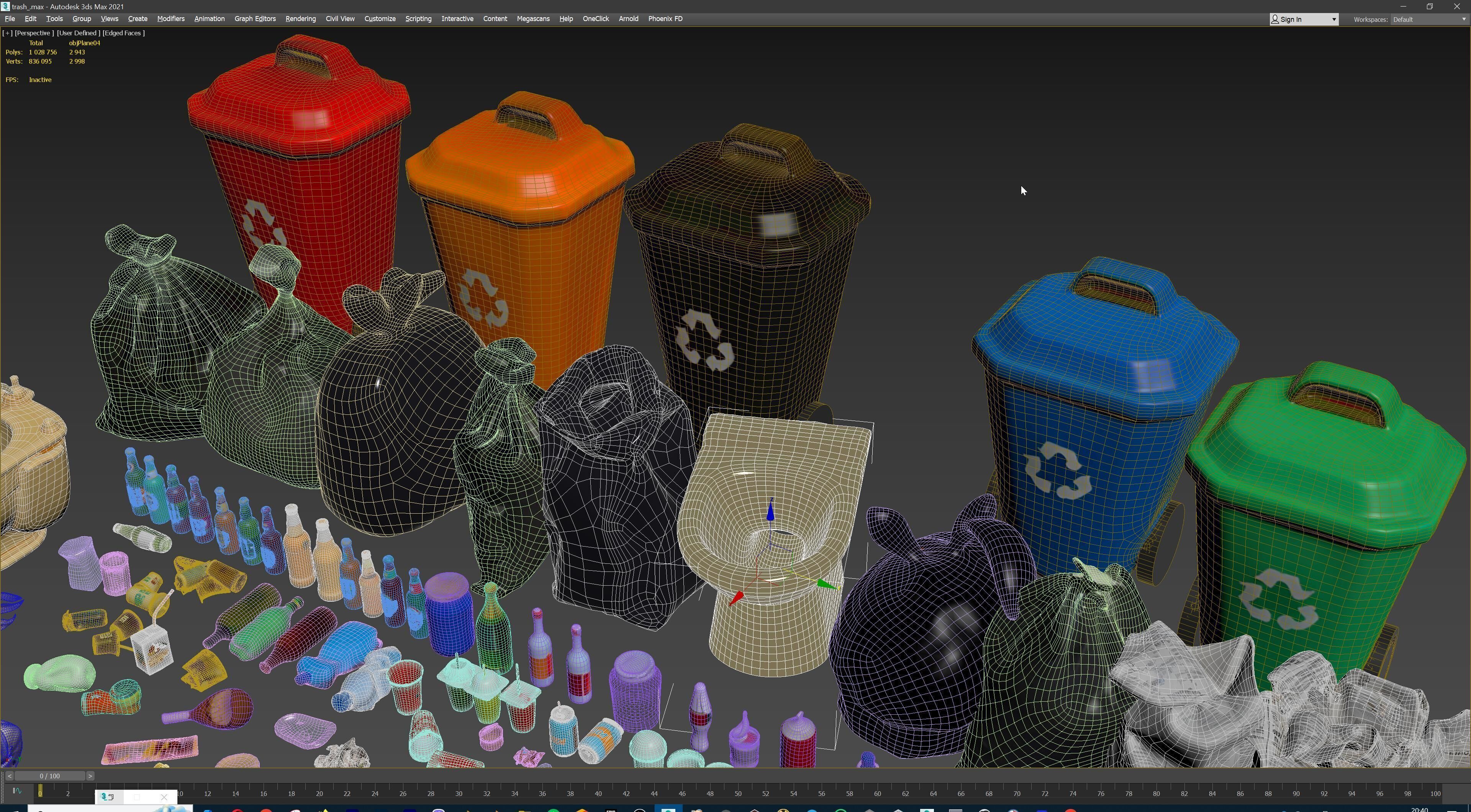
Task: Open the Graph Editors menu
Action: coord(255,19)
